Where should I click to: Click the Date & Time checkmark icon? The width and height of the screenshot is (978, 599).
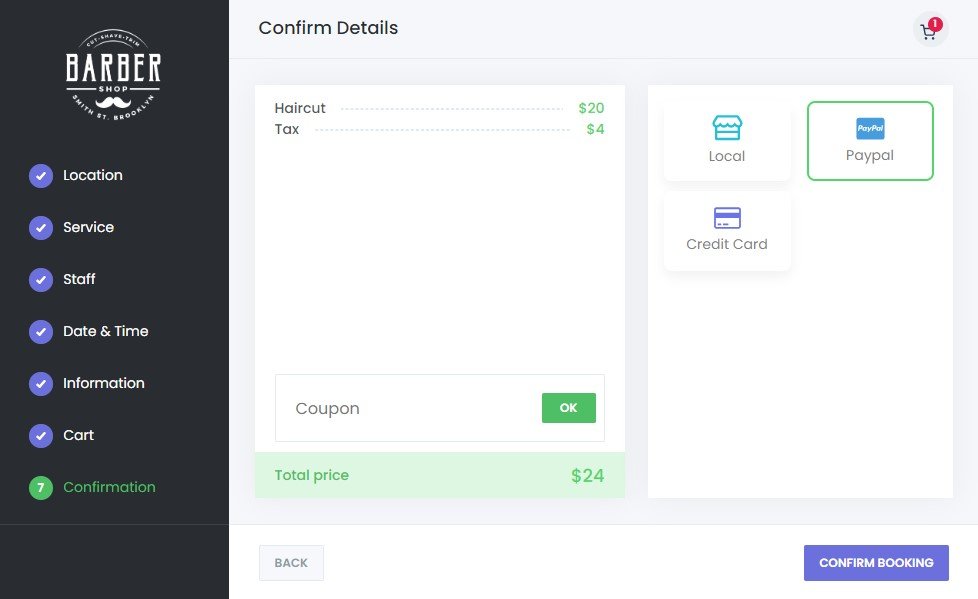41,332
